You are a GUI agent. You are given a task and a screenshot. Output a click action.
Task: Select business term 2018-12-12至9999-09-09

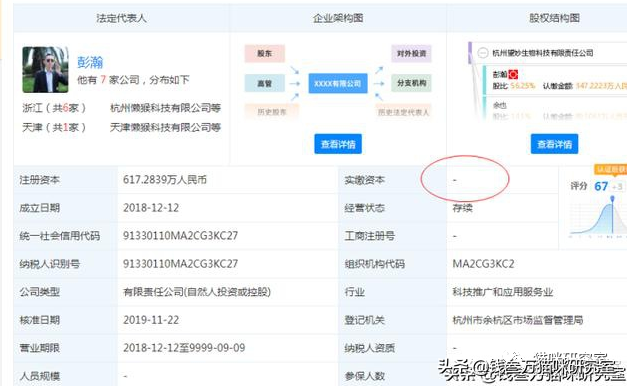(x=184, y=348)
